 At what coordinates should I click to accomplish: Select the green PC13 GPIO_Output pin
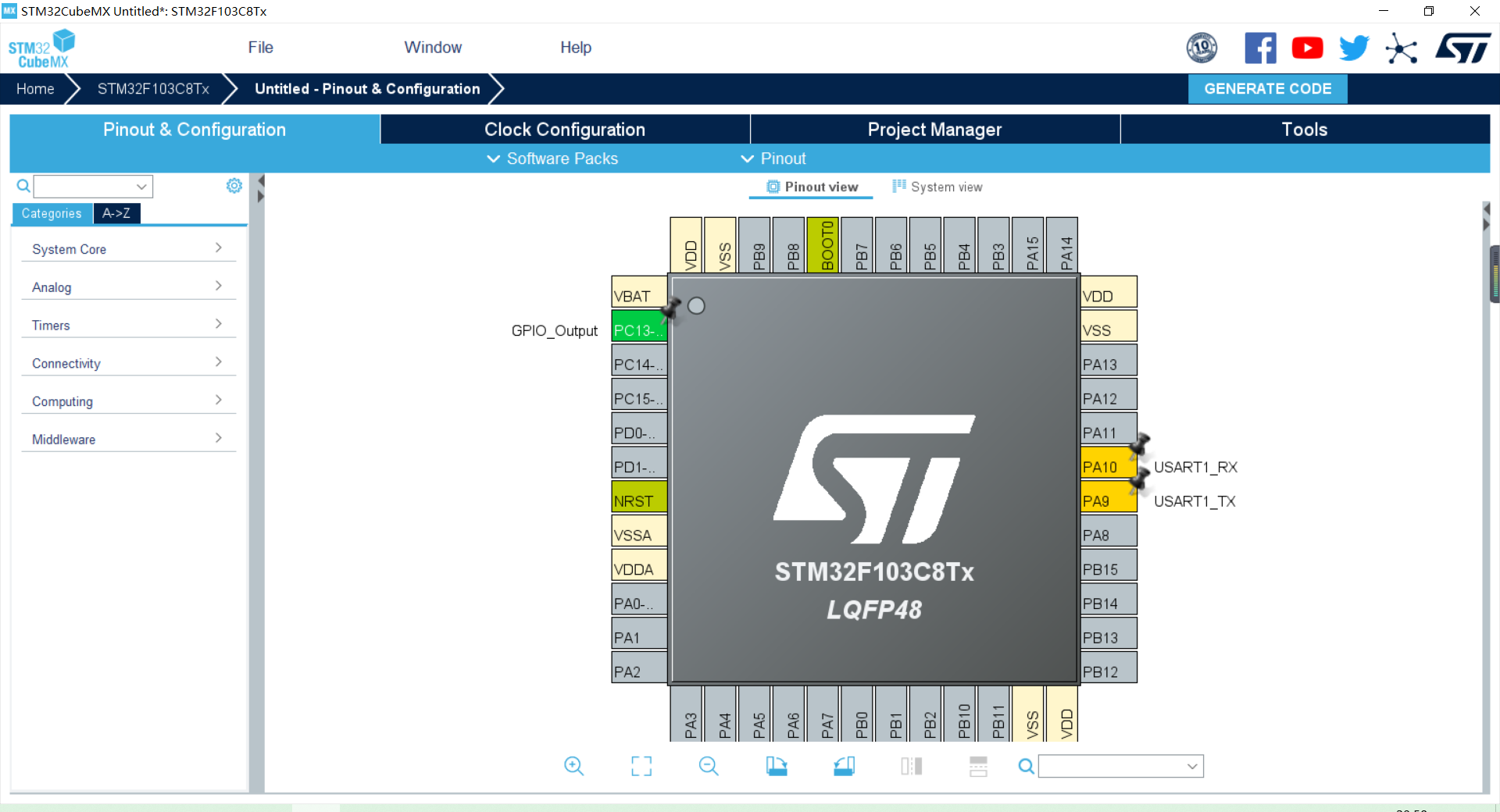tap(638, 330)
